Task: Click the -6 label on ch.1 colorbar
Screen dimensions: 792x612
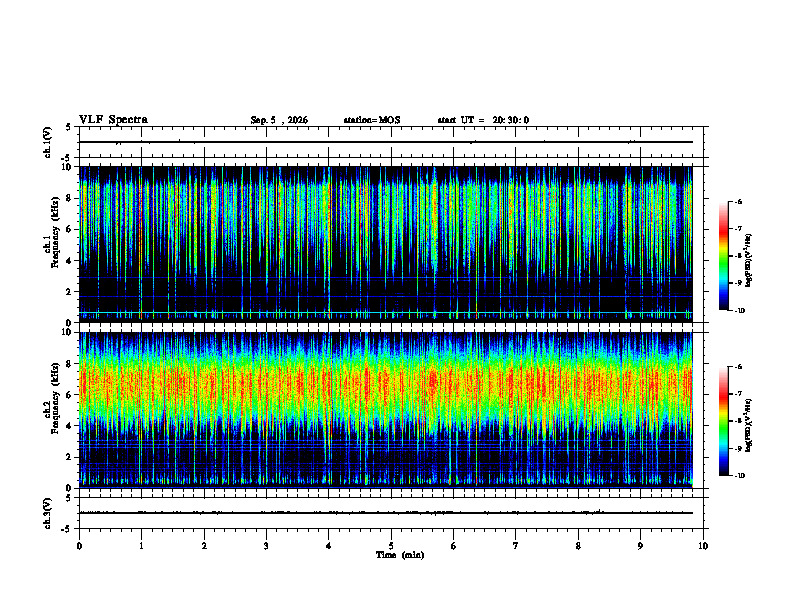Action: tap(738, 201)
